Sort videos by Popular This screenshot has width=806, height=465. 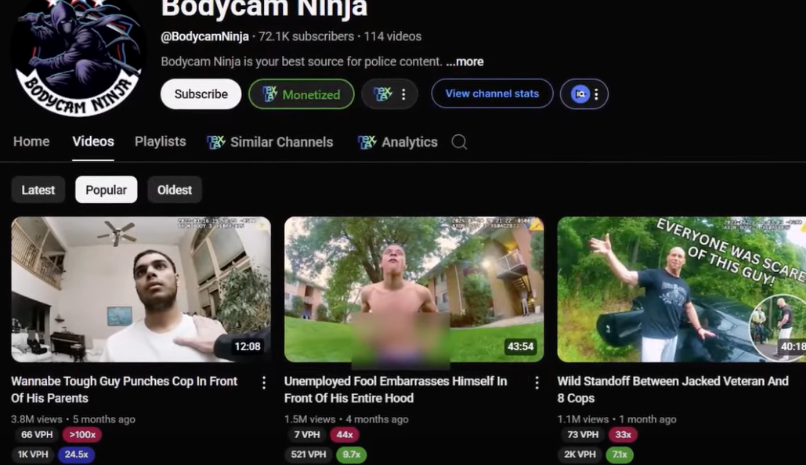tap(106, 190)
